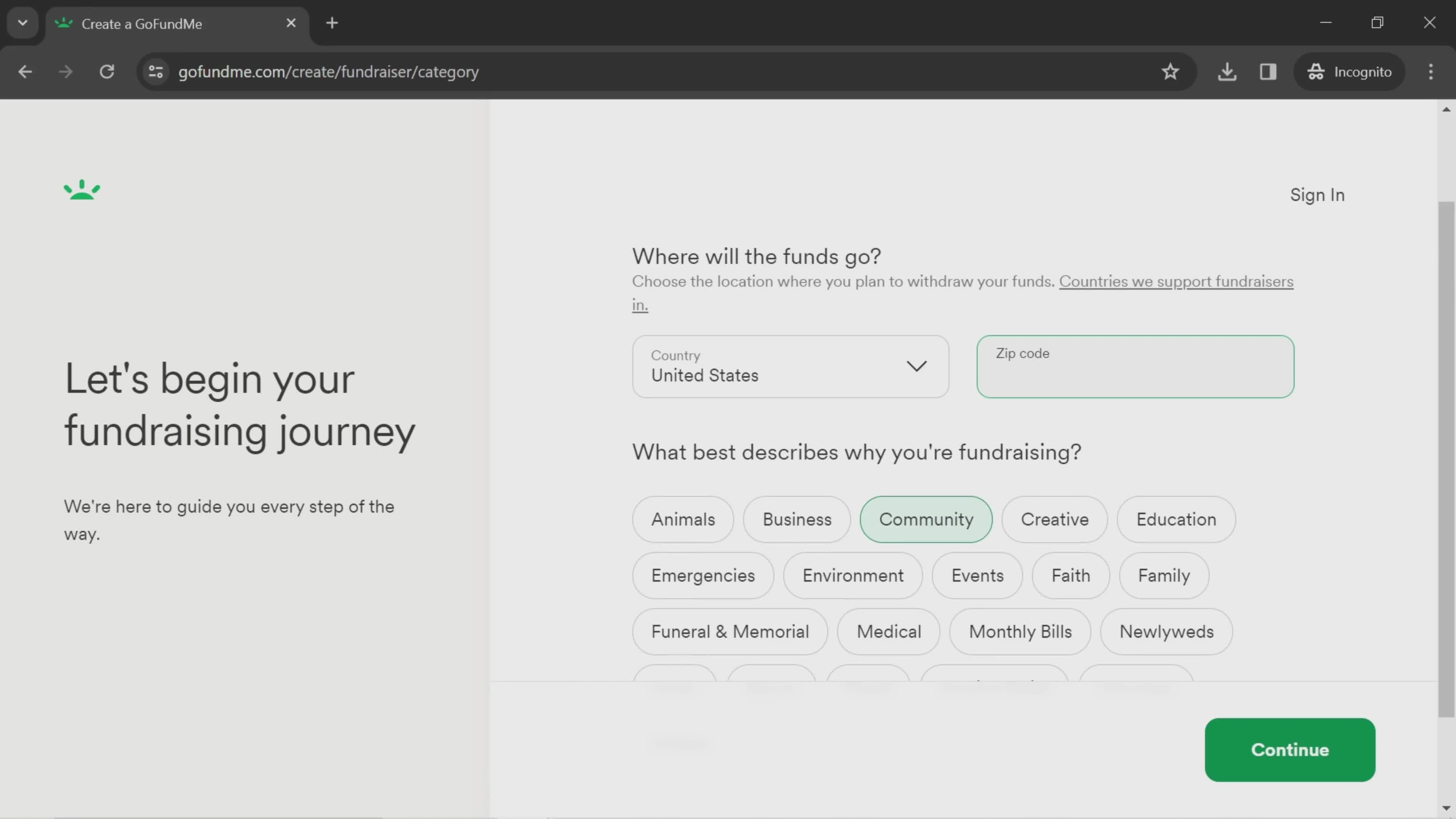This screenshot has width=1456, height=819.
Task: Click the Sign In button
Action: pyautogui.click(x=1317, y=194)
